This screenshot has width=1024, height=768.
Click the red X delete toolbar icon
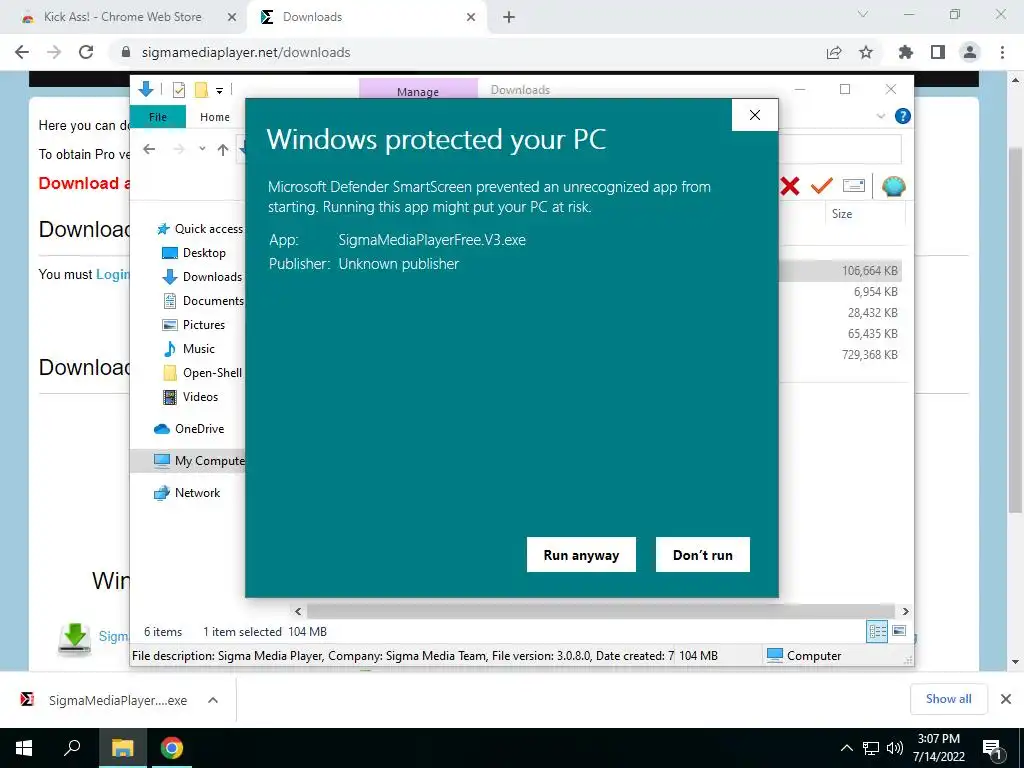tap(790, 187)
